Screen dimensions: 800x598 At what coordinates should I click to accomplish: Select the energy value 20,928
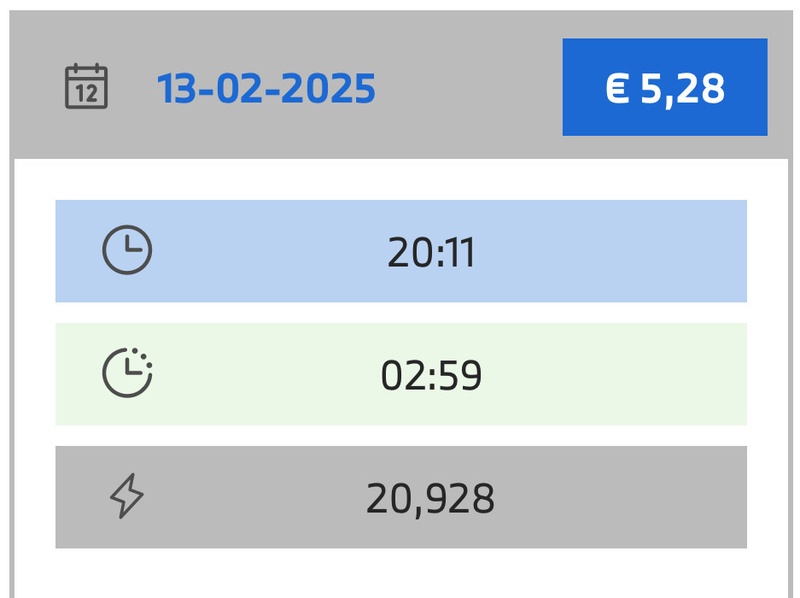pyautogui.click(x=430, y=498)
